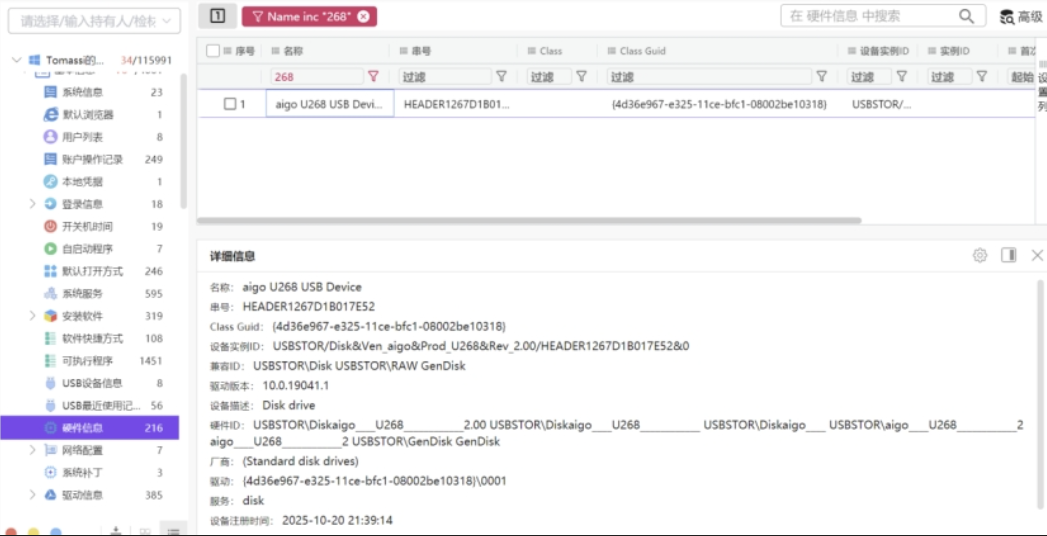Open the 请选择/输入持有人 dropdown
Screen dimensions: 1047x536
(x=94, y=21)
